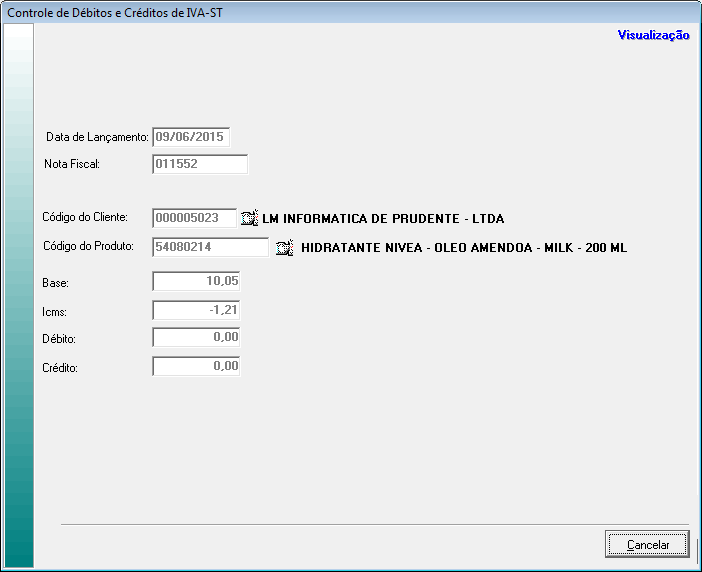This screenshot has height=572, width=702.
Task: Click the HIDRATANTE NIVEA product description
Action: (x=463, y=247)
